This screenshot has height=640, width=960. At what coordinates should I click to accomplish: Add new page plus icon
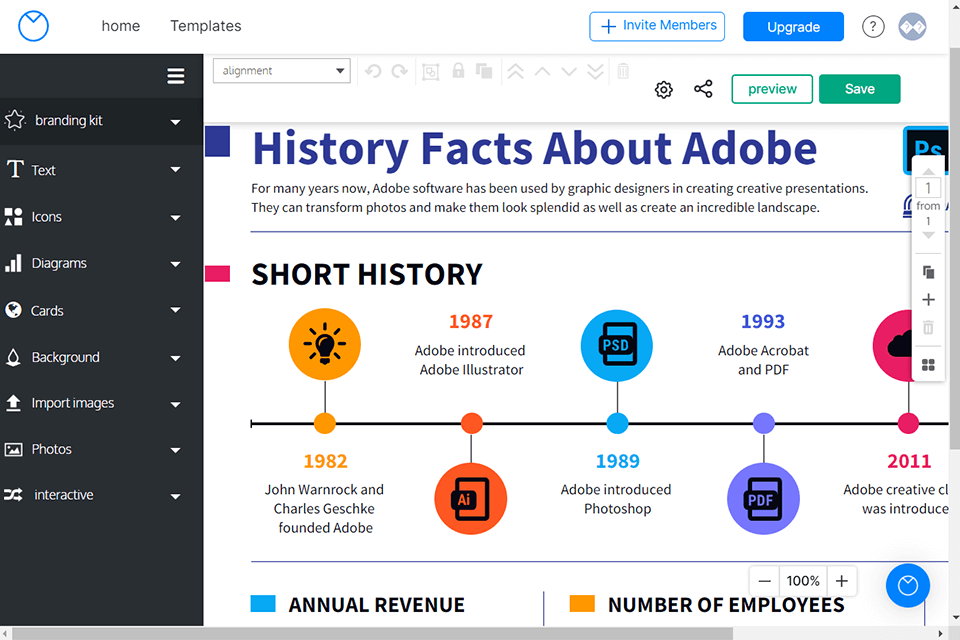point(928,299)
